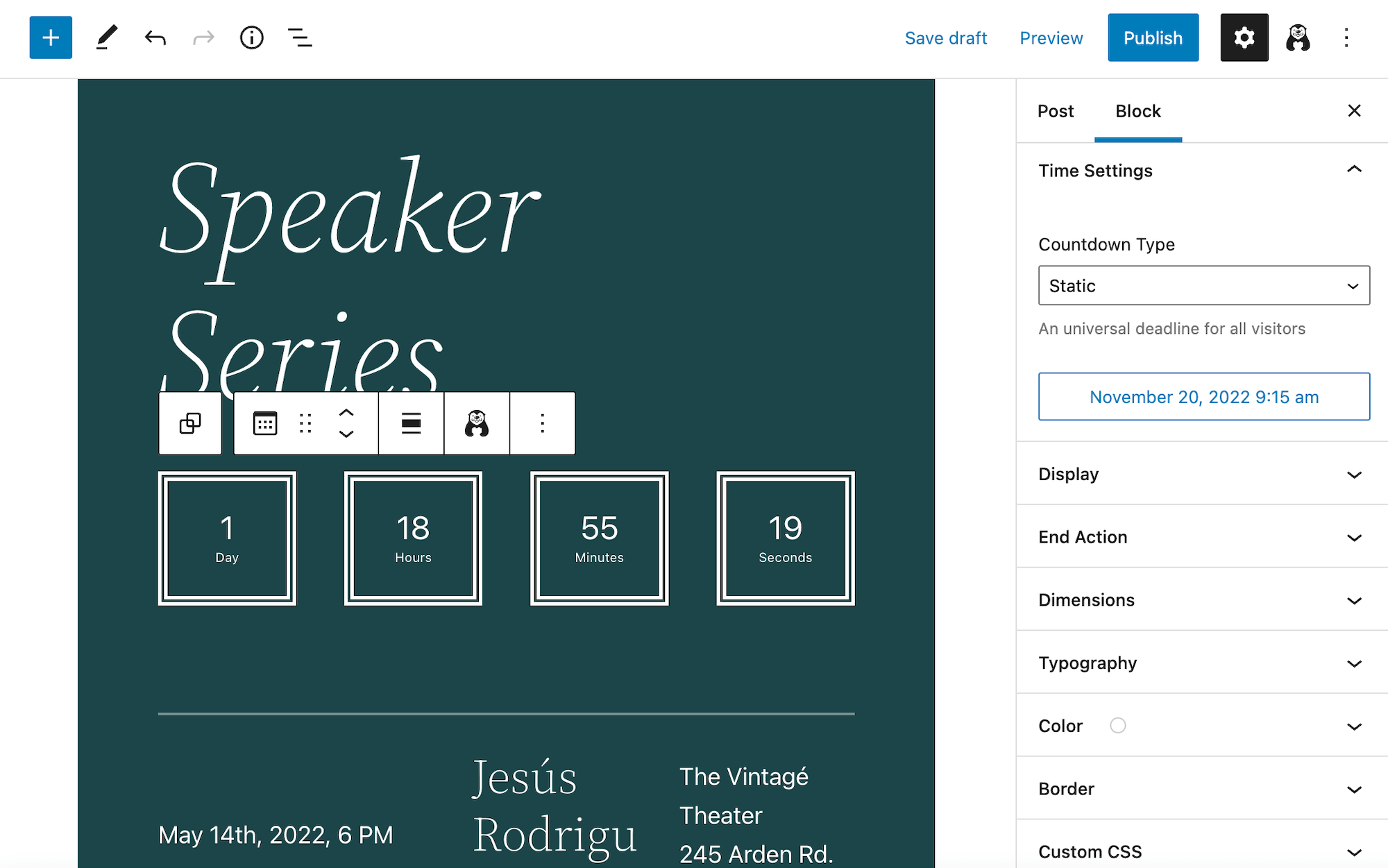Open the countdown block type calendar icon
Screen dimensions: 1388x868
[x=266, y=423]
